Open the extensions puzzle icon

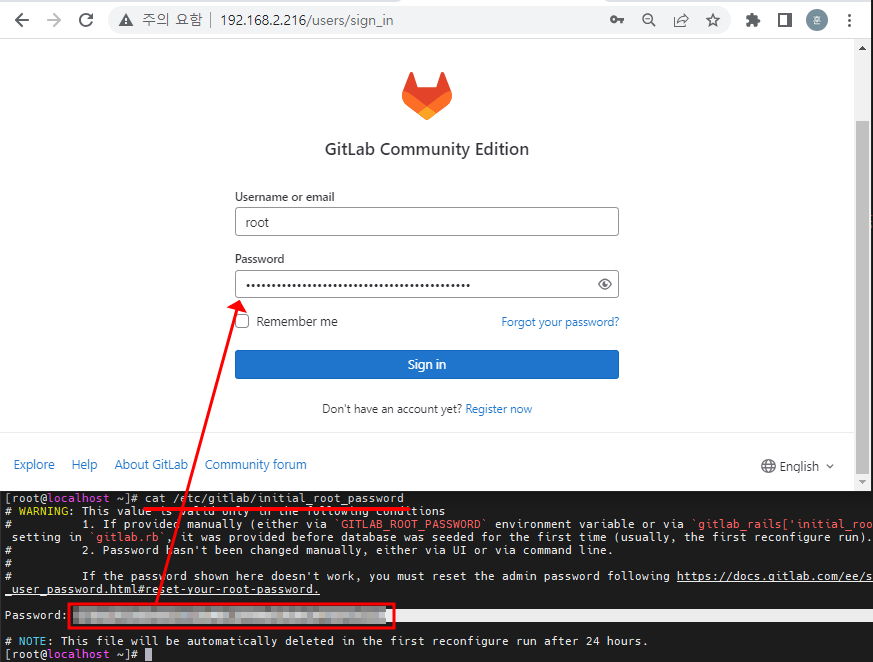(x=753, y=21)
